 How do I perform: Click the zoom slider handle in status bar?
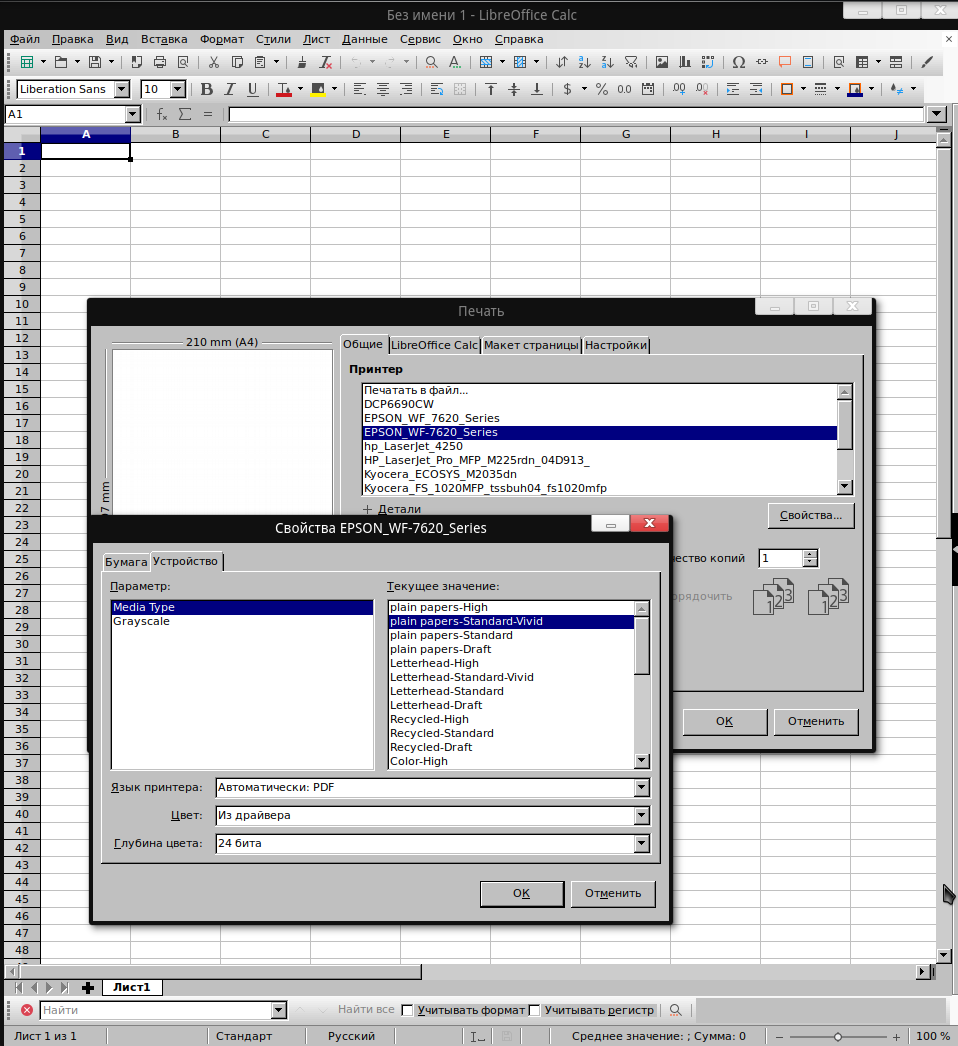coord(837,1037)
